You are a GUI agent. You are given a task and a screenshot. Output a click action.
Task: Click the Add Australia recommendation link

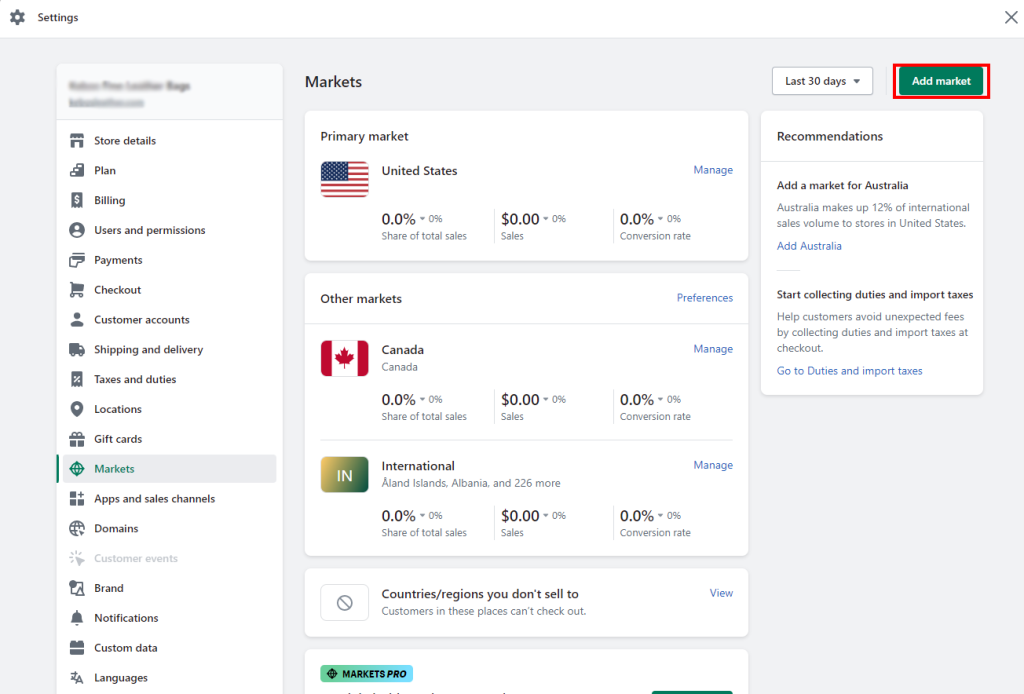(809, 245)
